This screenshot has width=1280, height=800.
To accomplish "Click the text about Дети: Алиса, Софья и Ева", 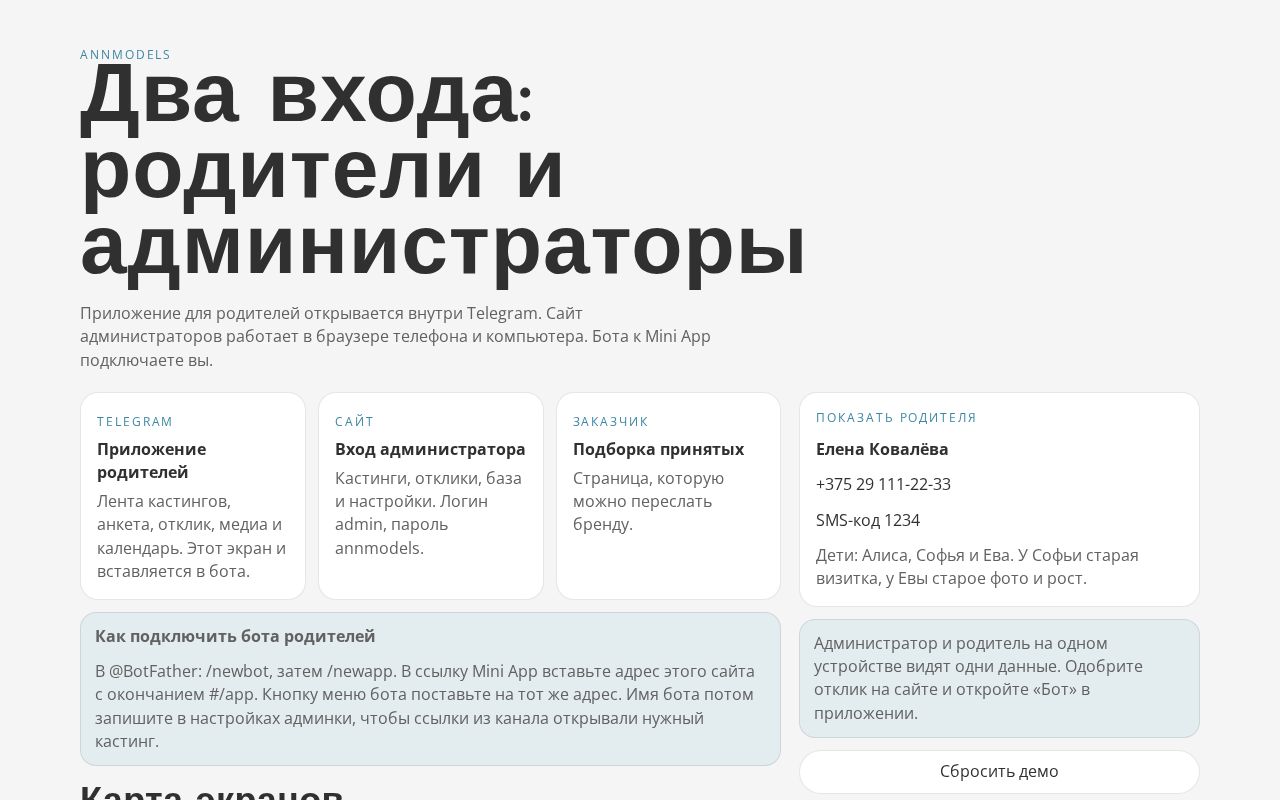I will 977,567.
